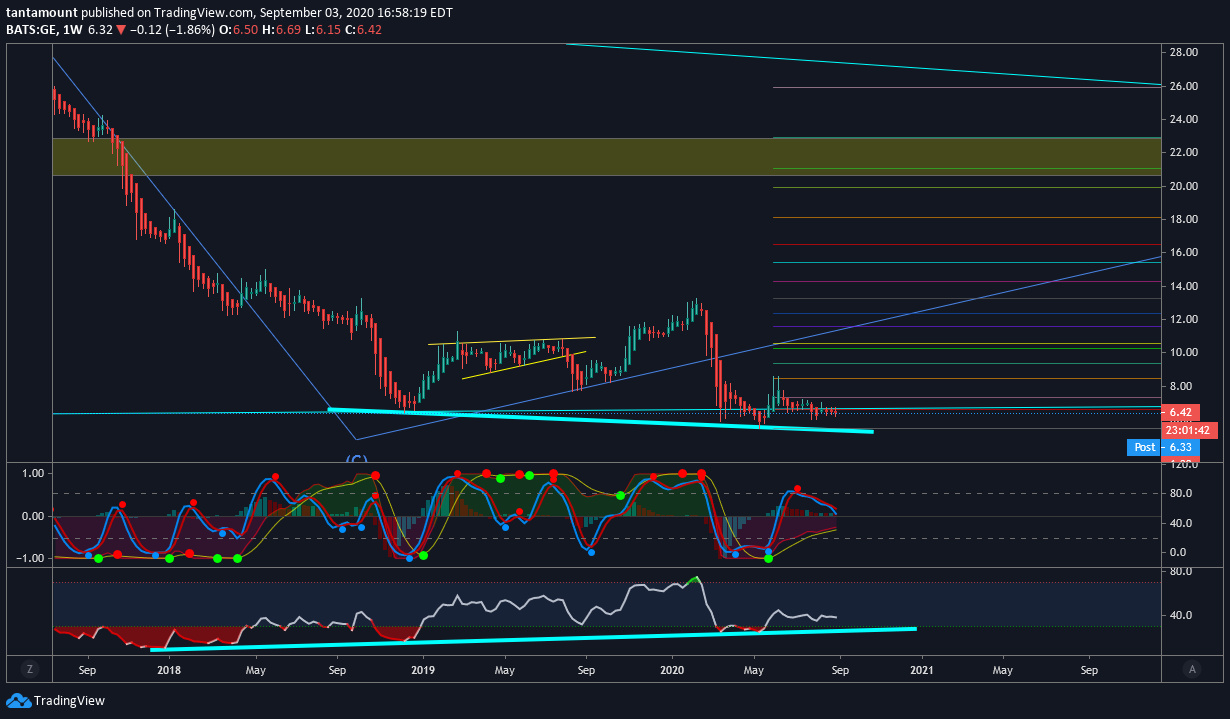Viewport: 1230px width, 719px height.
Task: Click the 10.00 price axis label
Action: (x=1184, y=352)
